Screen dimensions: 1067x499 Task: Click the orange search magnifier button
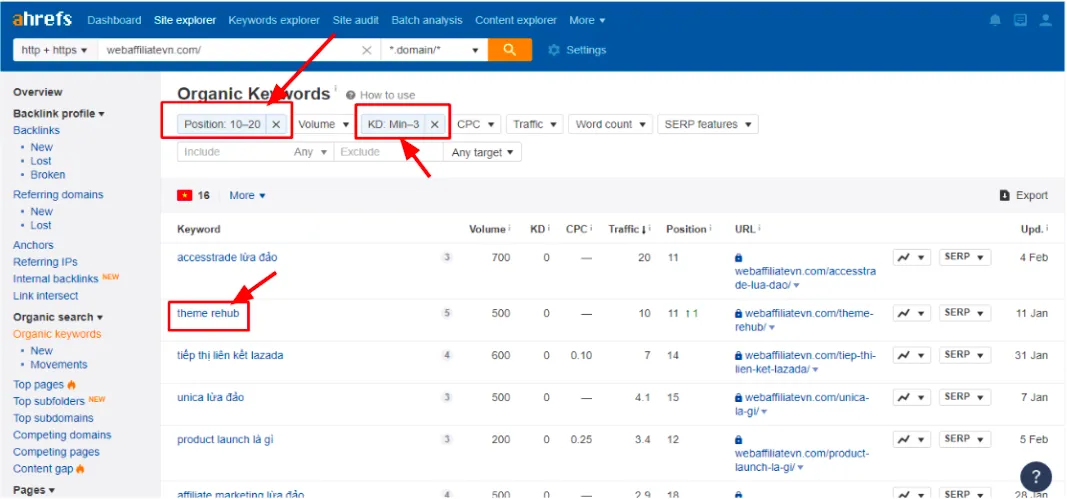[x=510, y=50]
